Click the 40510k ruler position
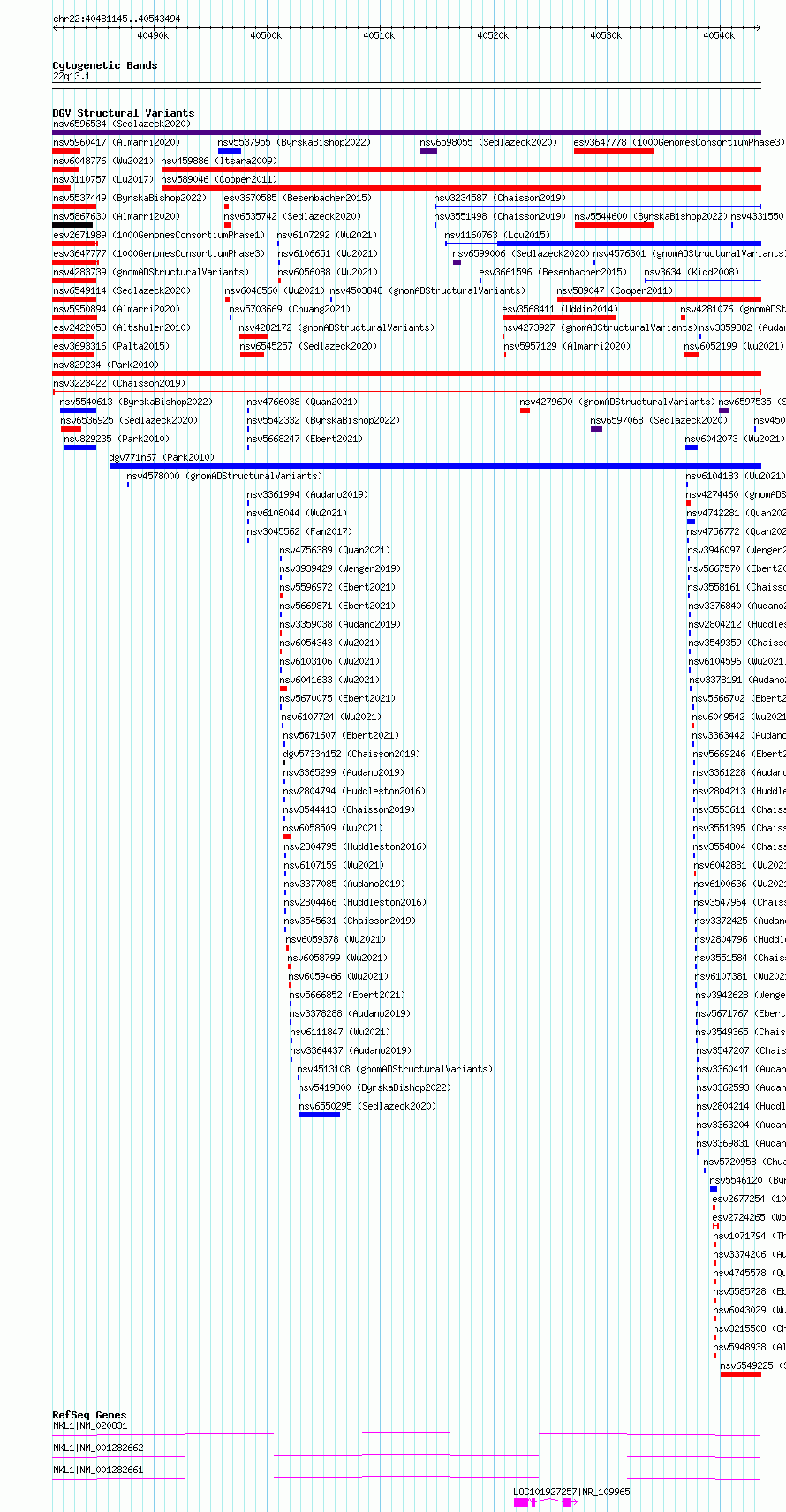 click(x=379, y=35)
